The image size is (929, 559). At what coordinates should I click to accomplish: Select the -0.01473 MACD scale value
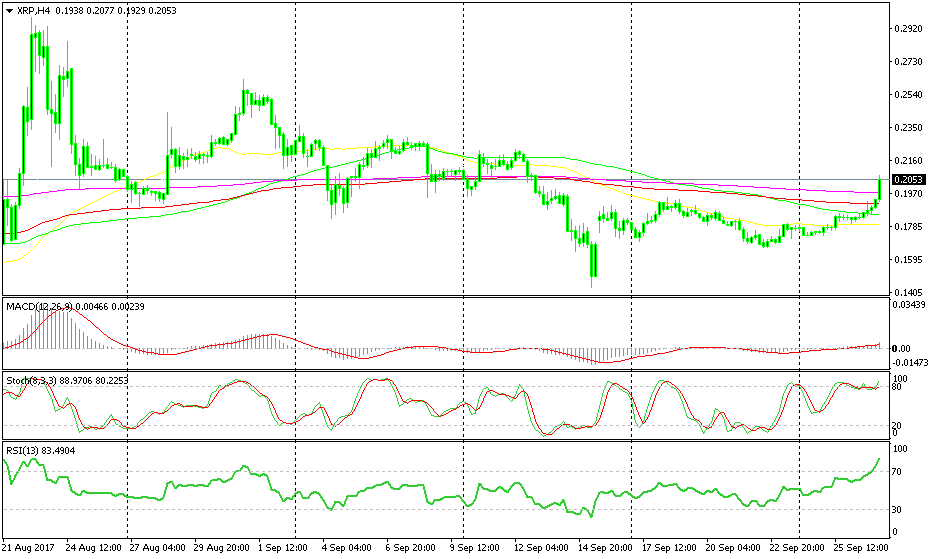click(x=909, y=362)
